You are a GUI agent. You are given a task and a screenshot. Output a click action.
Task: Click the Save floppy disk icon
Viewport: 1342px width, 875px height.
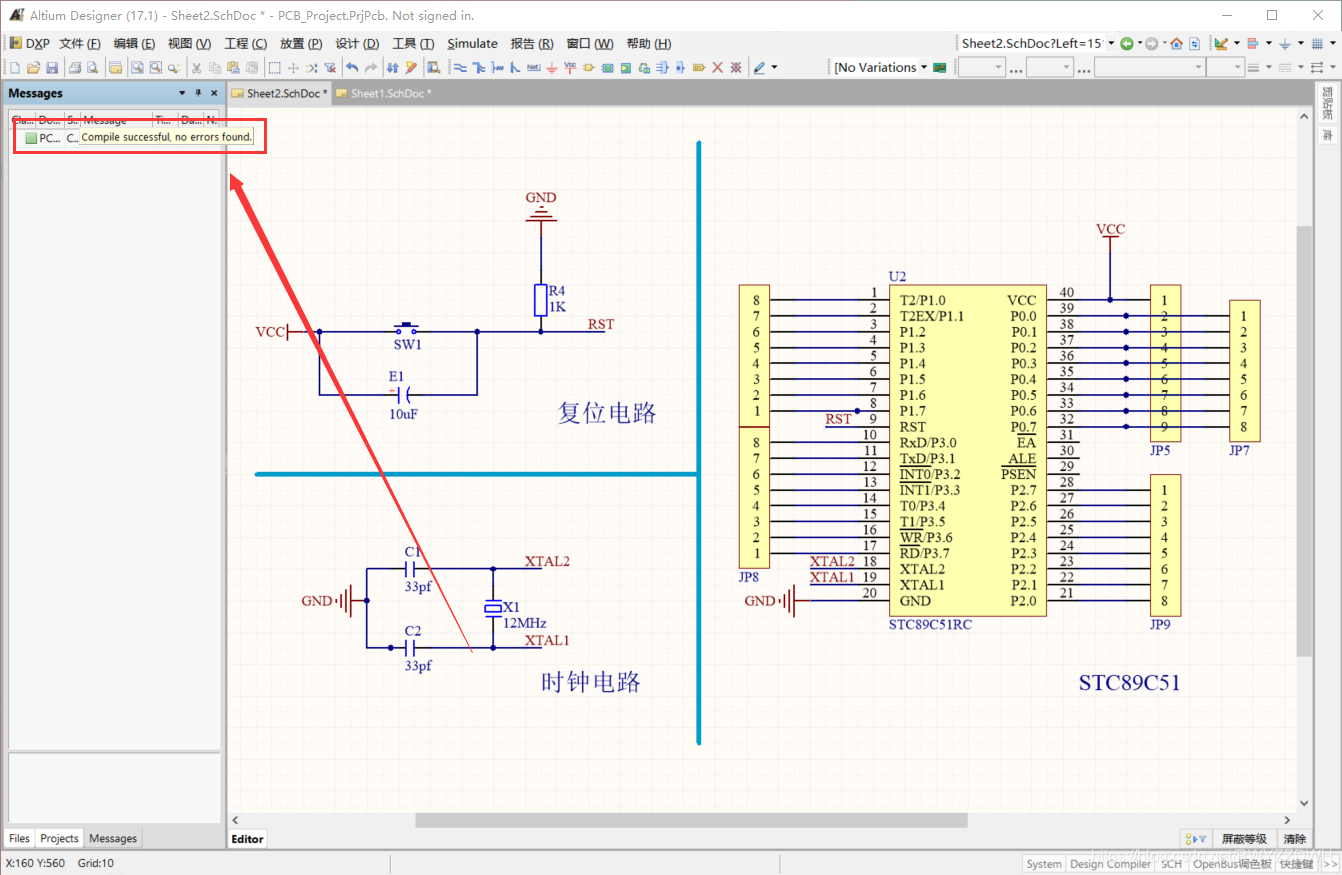tap(52, 68)
